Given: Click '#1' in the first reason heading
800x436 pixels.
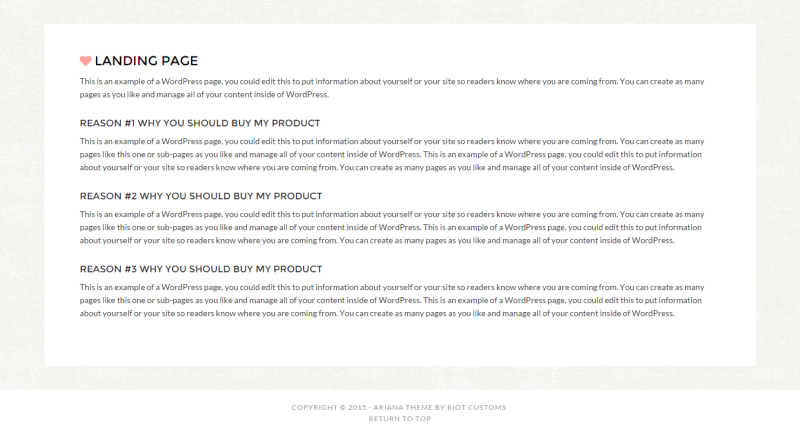Looking at the screenshot, I should [130, 123].
